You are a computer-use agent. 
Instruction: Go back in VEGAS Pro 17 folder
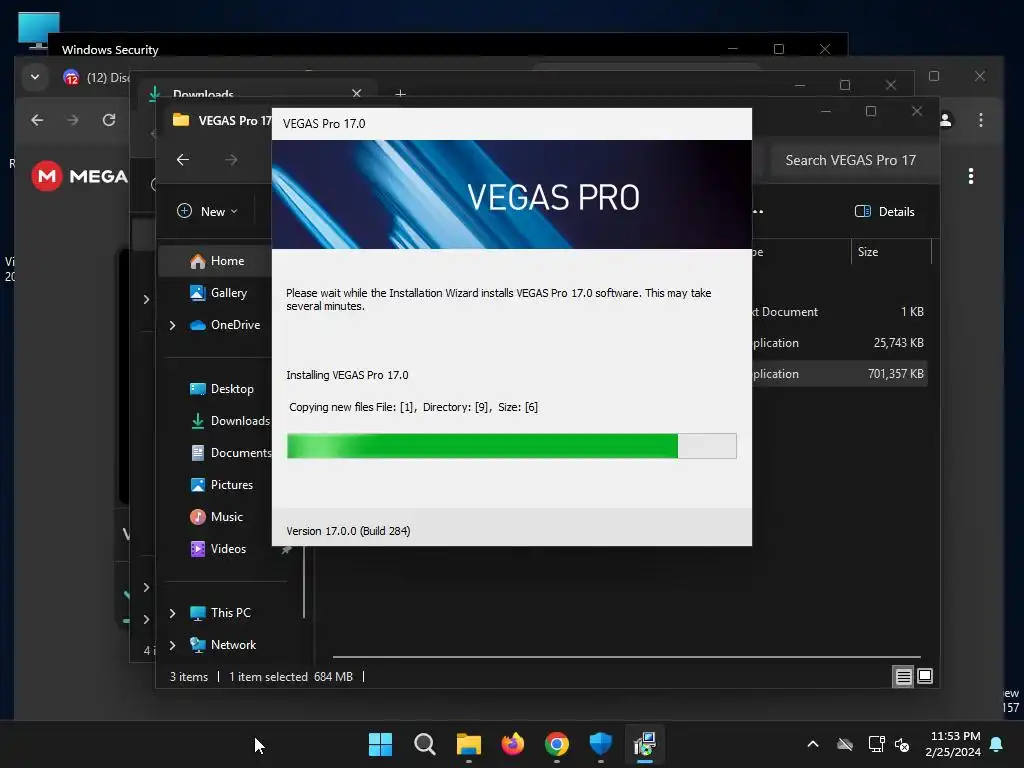pos(183,159)
